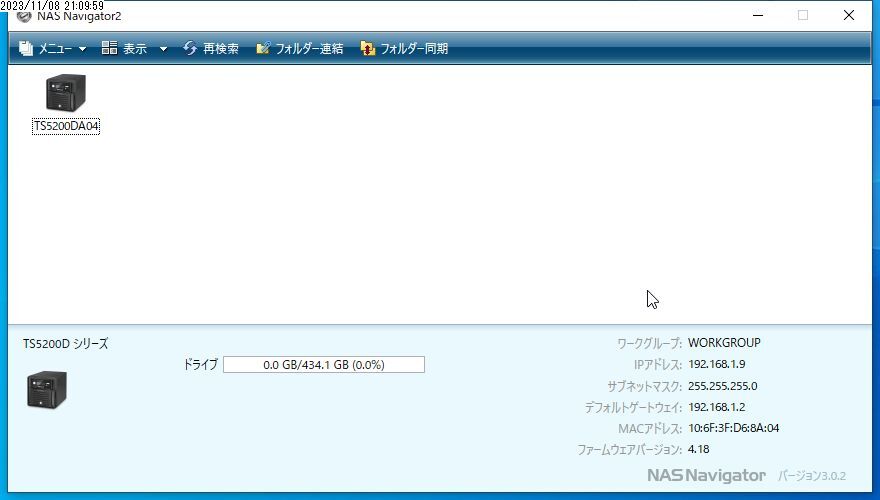The image size is (880, 500).
Task: Click the WORKGROUP value
Action: (x=724, y=343)
